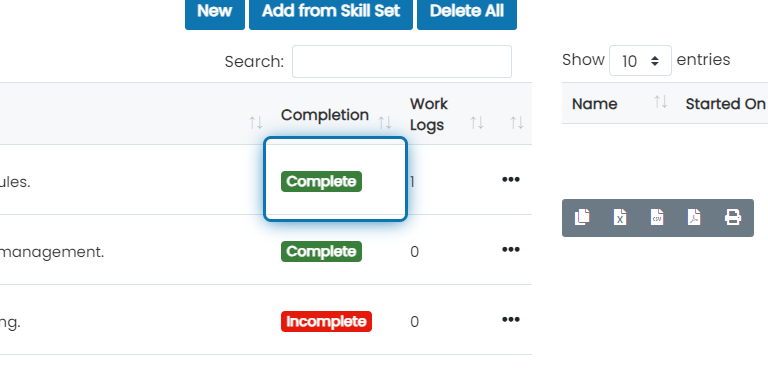768x377 pixels.
Task: Print the table using printer icon
Action: pyautogui.click(x=733, y=217)
